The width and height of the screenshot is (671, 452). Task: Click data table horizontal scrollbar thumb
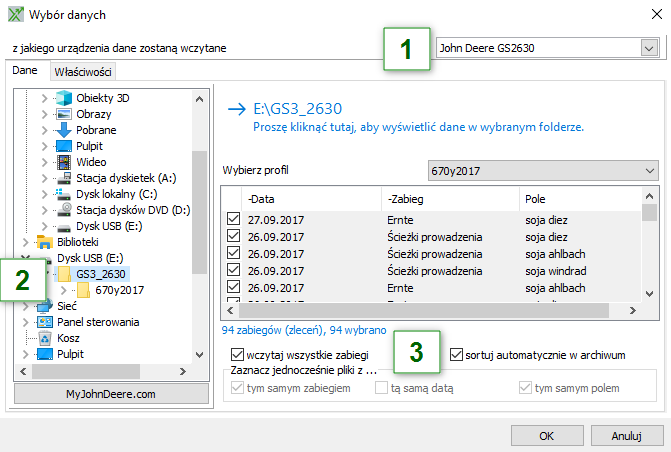[x=423, y=310]
